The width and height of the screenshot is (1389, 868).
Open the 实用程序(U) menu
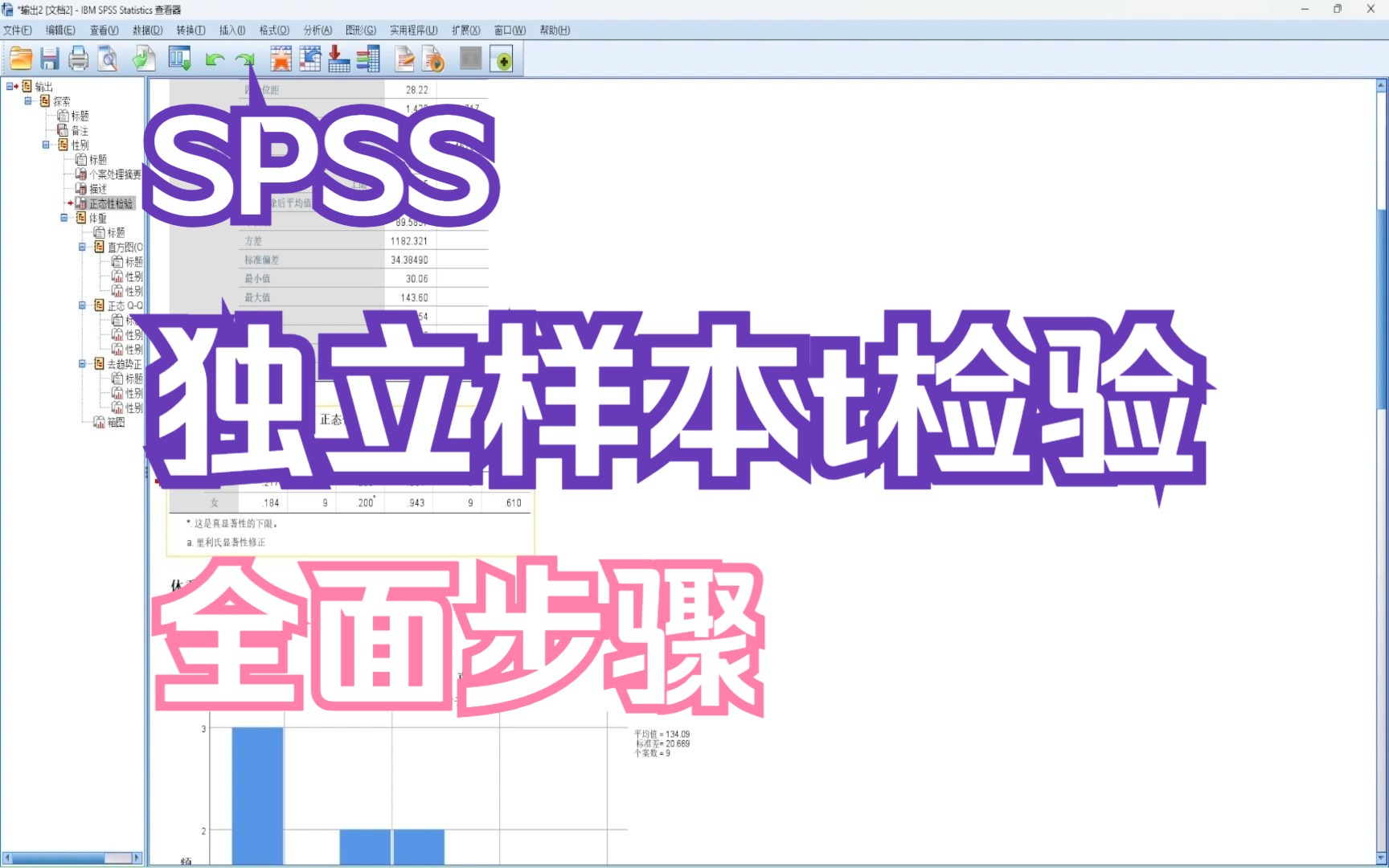click(x=414, y=30)
